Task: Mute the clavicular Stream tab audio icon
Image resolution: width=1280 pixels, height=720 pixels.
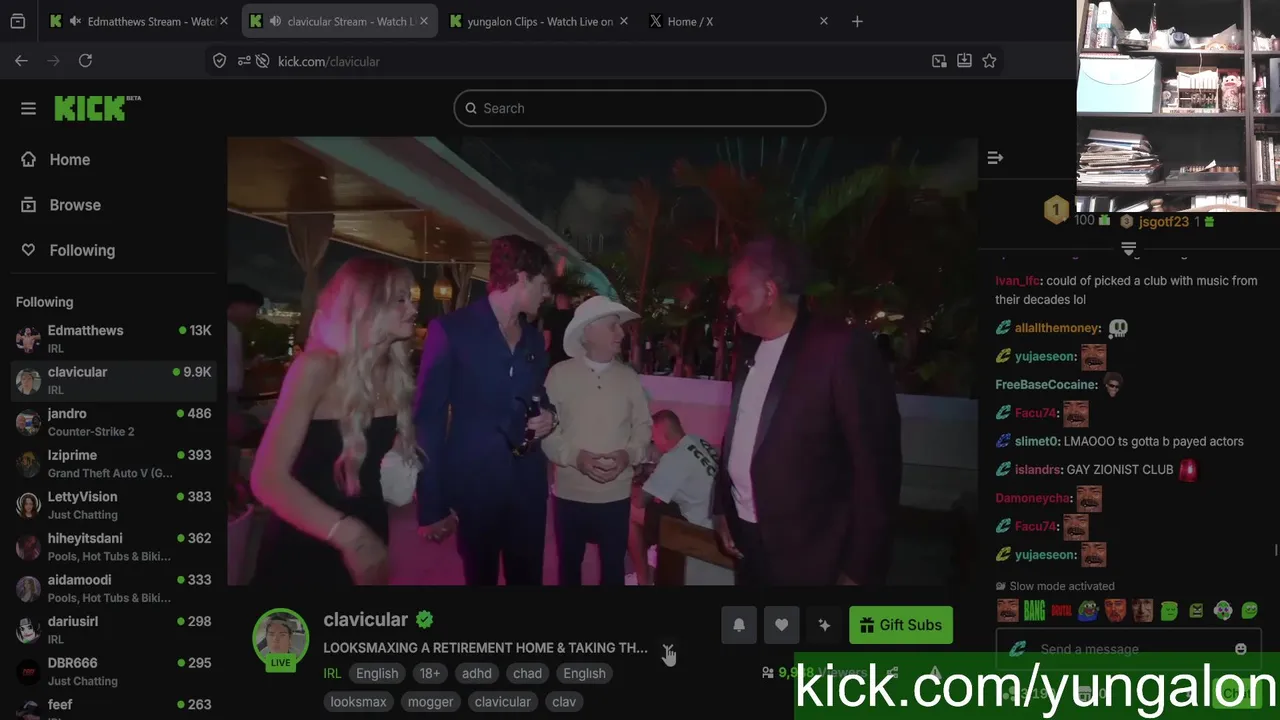Action: point(275,21)
